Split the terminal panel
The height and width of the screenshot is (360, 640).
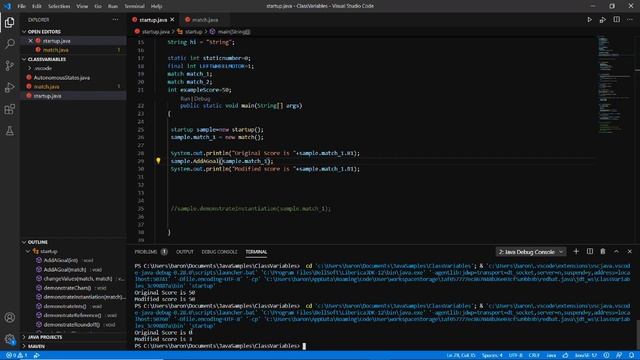coord(590,251)
